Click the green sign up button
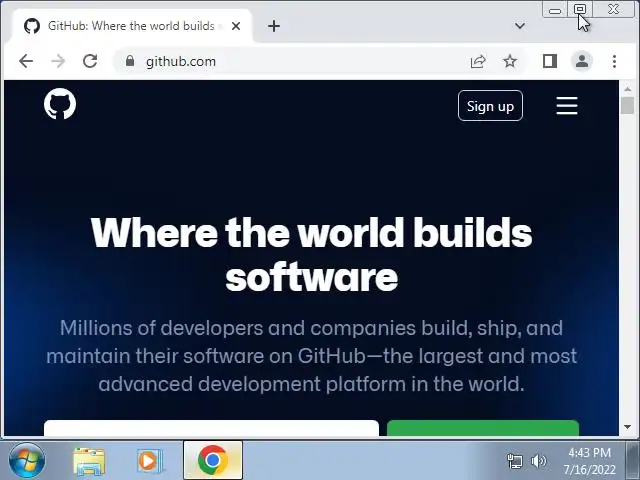Screen dimensions: 640x480 pyautogui.click(x=483, y=428)
